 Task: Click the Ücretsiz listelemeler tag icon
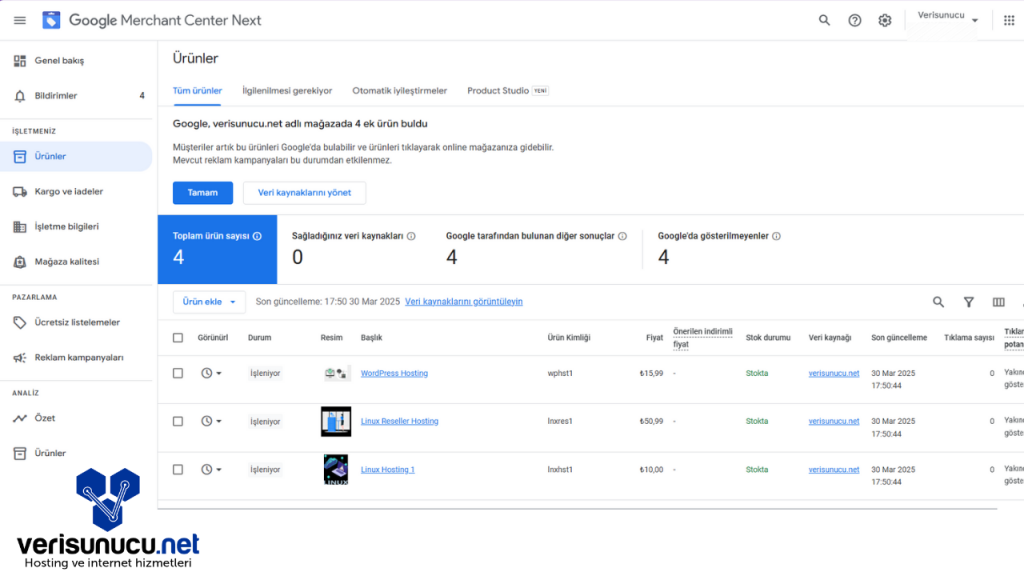[x=20, y=323]
